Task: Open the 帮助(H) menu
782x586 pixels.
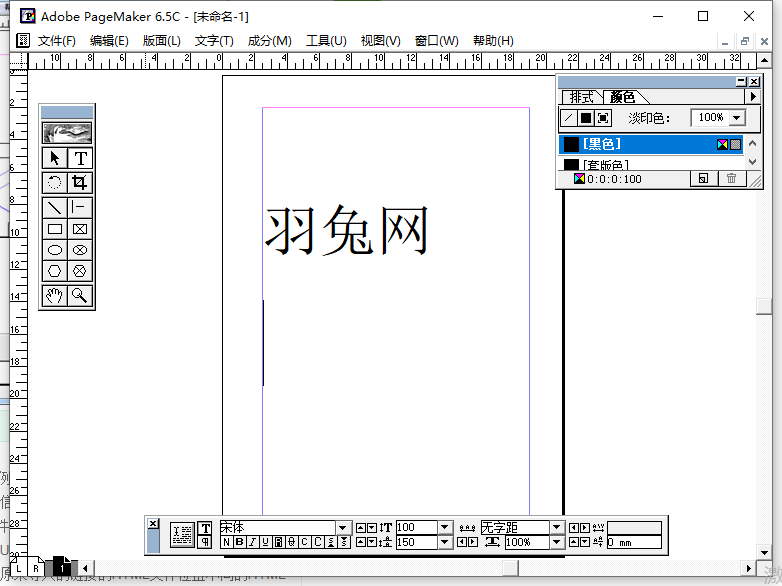Action: pyautogui.click(x=493, y=41)
